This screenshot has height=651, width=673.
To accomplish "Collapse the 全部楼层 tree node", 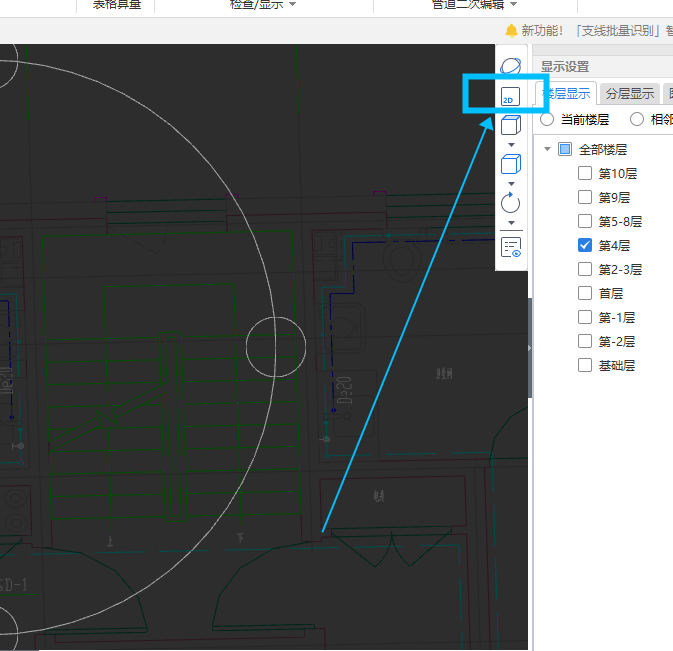I will click(547, 149).
